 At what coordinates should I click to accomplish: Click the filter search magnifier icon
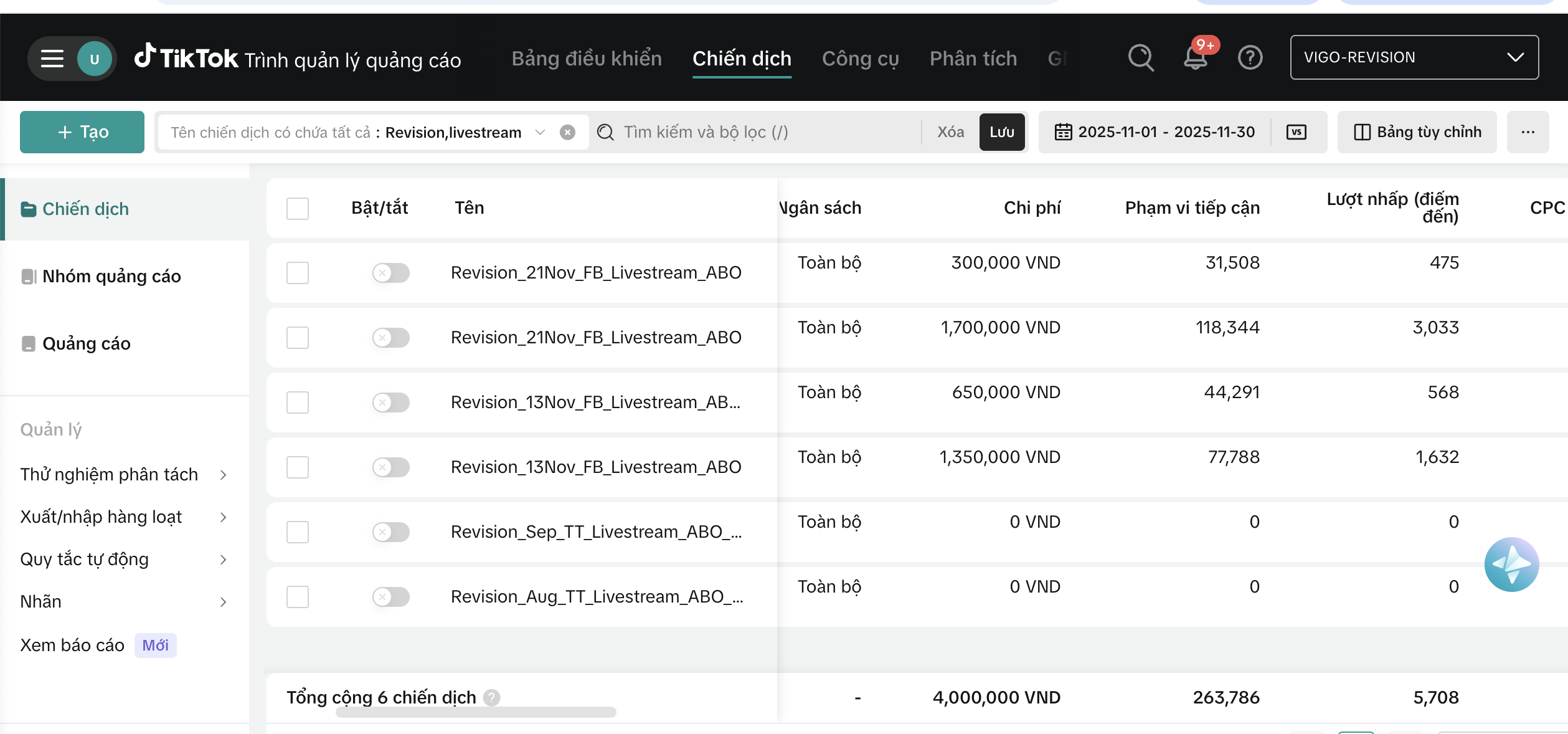coord(605,132)
